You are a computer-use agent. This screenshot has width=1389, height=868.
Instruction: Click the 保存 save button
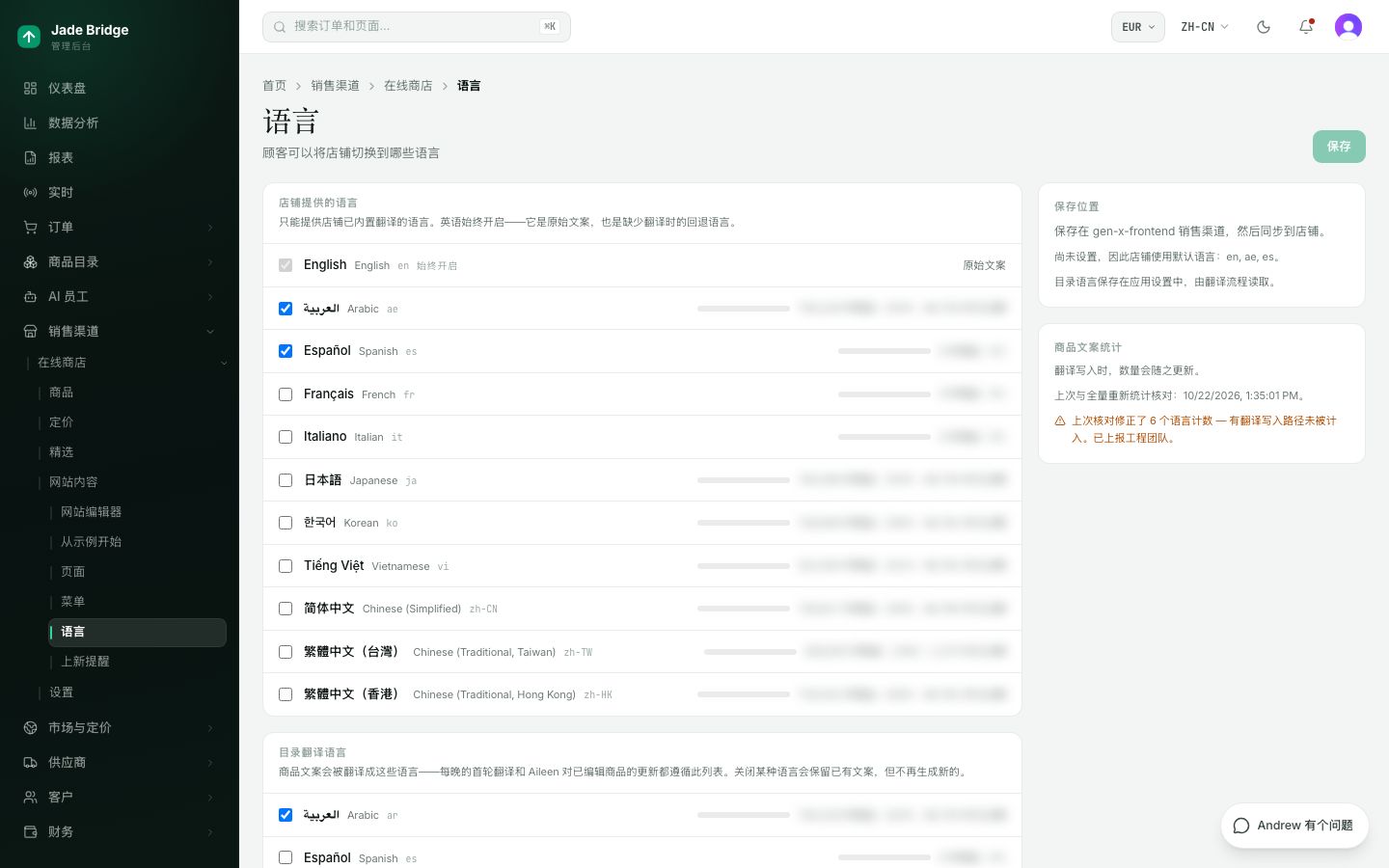pyautogui.click(x=1339, y=147)
